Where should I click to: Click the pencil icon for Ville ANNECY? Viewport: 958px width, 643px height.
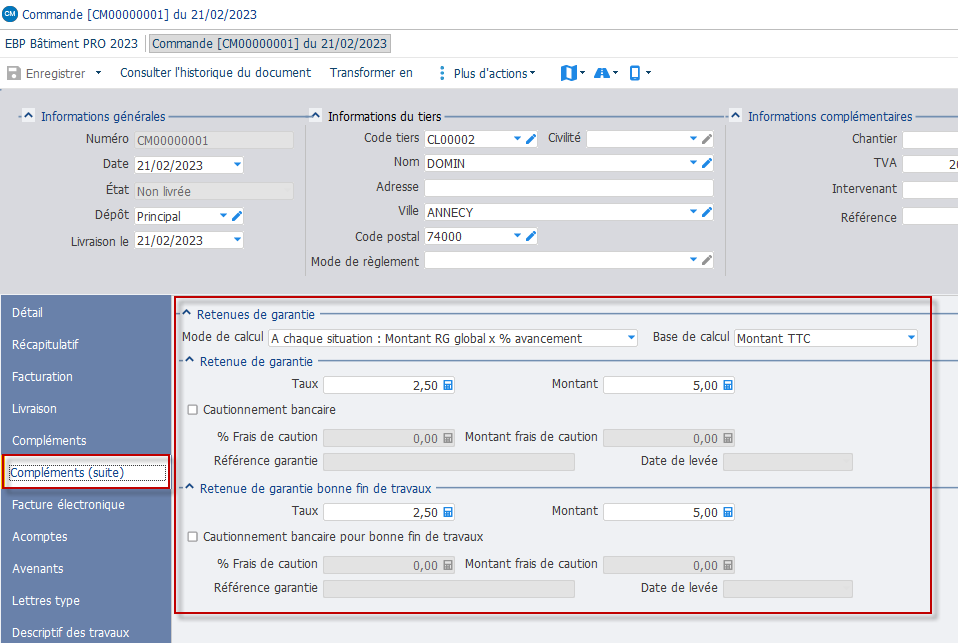(707, 212)
